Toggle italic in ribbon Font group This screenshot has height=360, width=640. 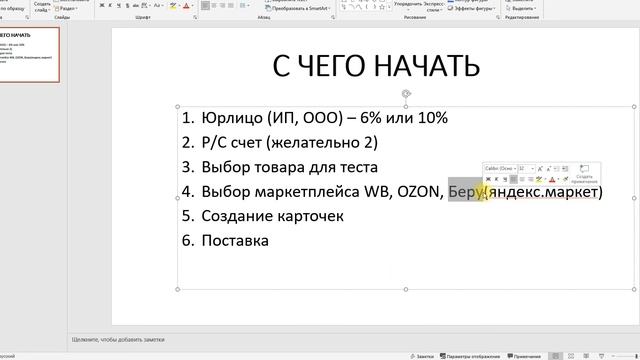coord(110,6)
